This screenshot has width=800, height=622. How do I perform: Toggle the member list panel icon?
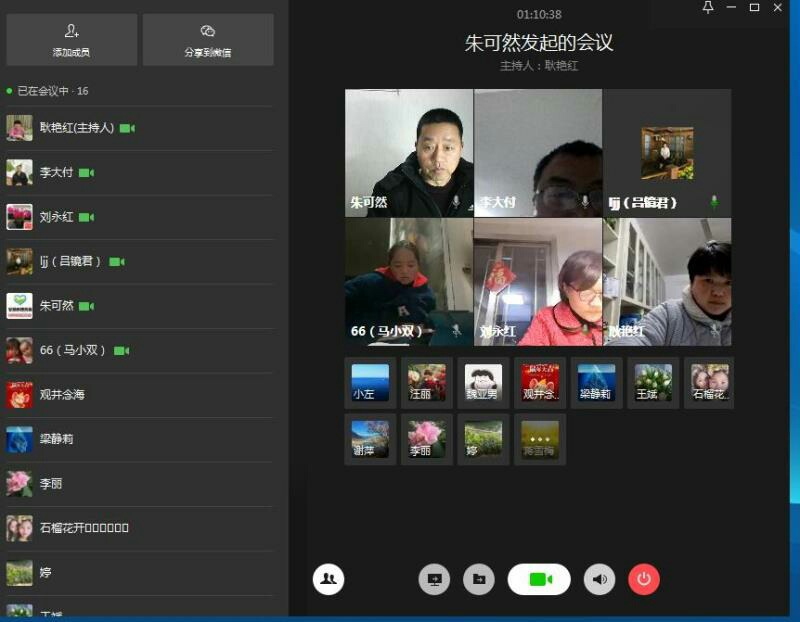[328, 579]
